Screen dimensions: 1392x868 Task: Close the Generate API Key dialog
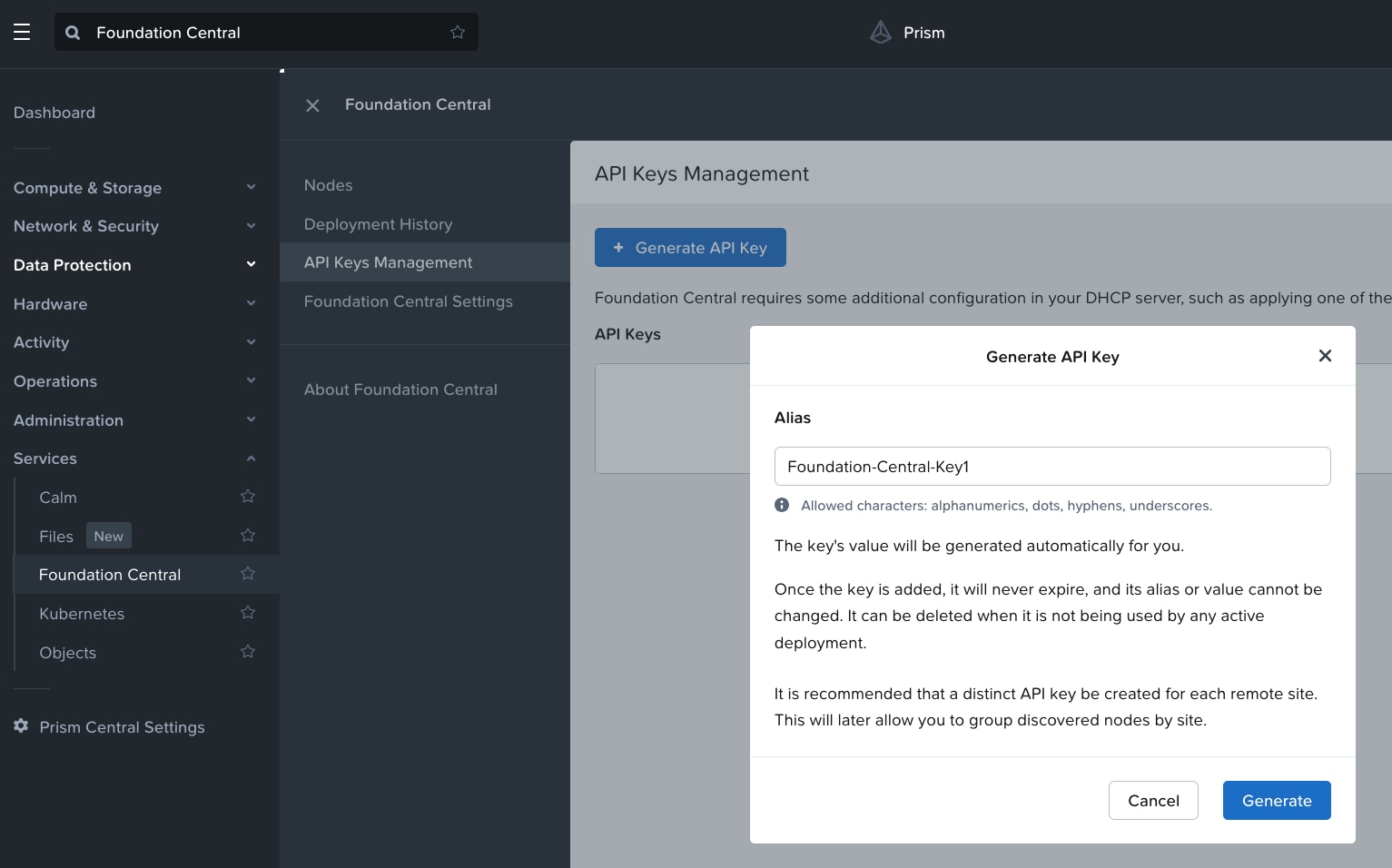pyautogui.click(x=1325, y=356)
